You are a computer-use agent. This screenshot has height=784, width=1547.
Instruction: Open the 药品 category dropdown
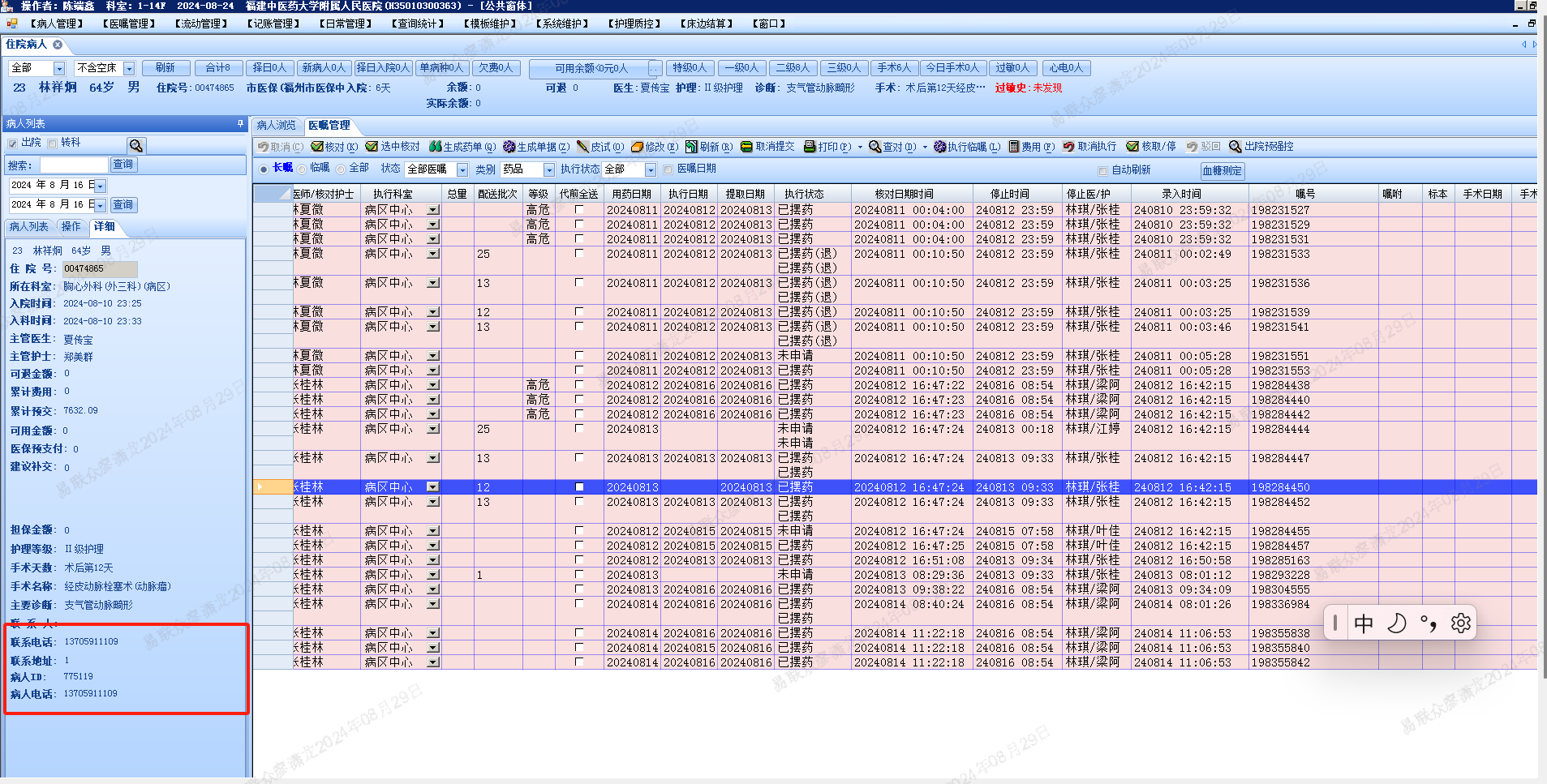pyautogui.click(x=549, y=169)
